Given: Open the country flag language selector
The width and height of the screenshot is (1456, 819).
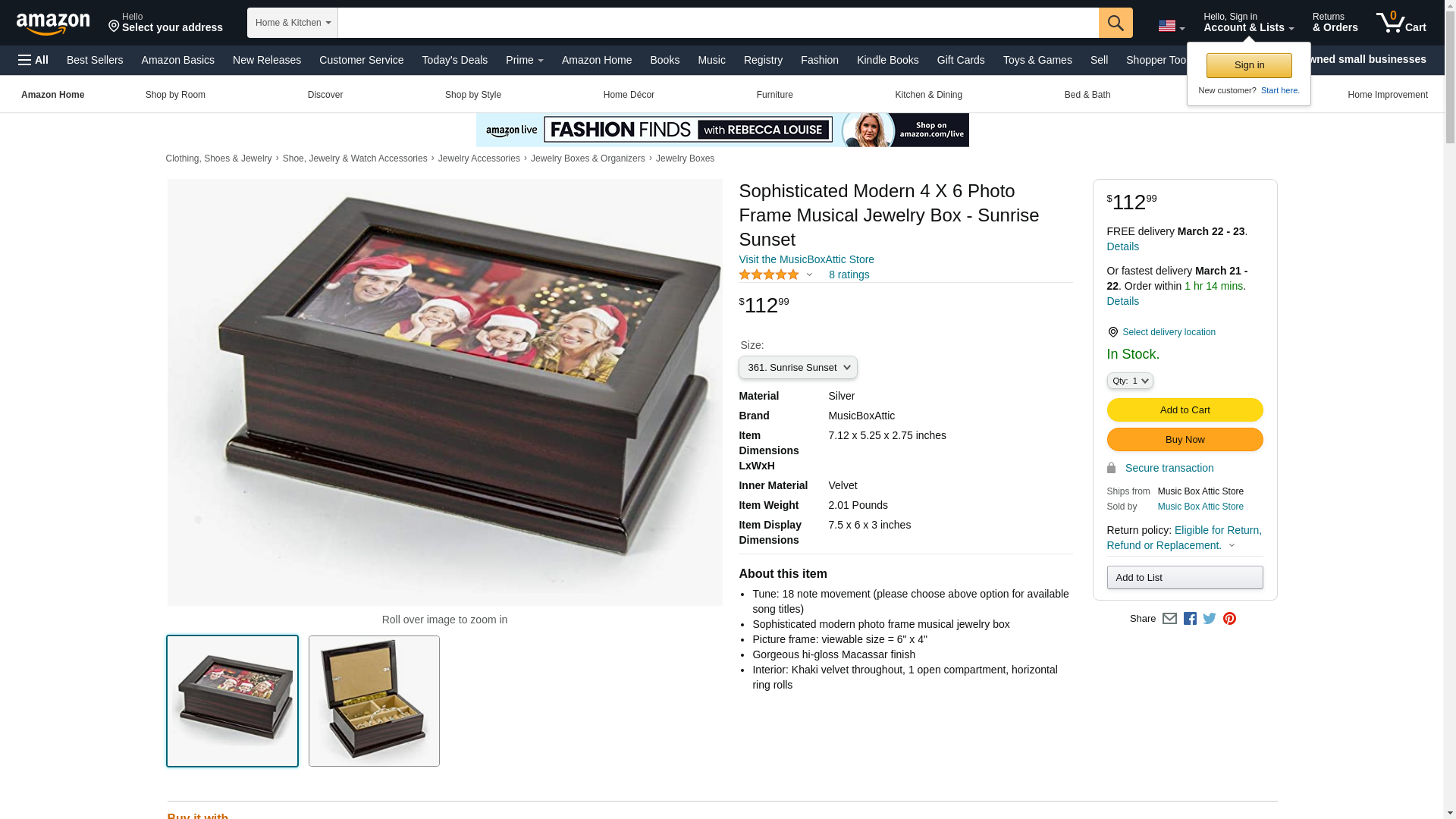Looking at the screenshot, I should point(1172,27).
